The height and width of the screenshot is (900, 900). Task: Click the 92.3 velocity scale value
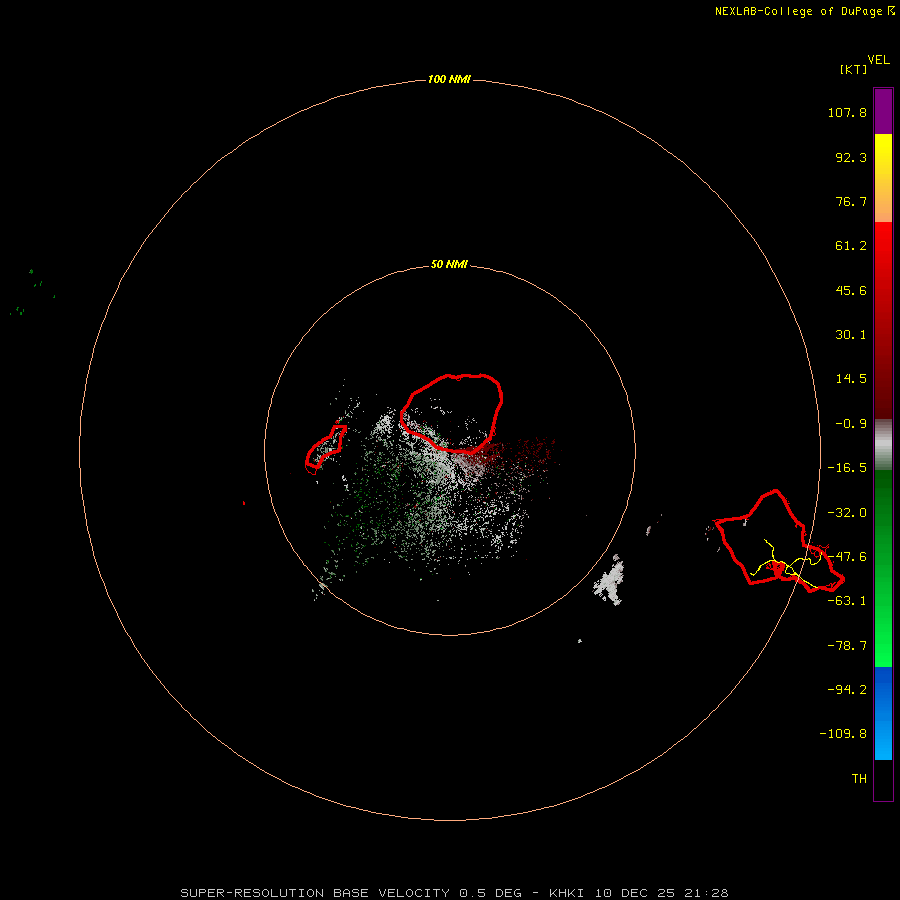pyautogui.click(x=851, y=157)
